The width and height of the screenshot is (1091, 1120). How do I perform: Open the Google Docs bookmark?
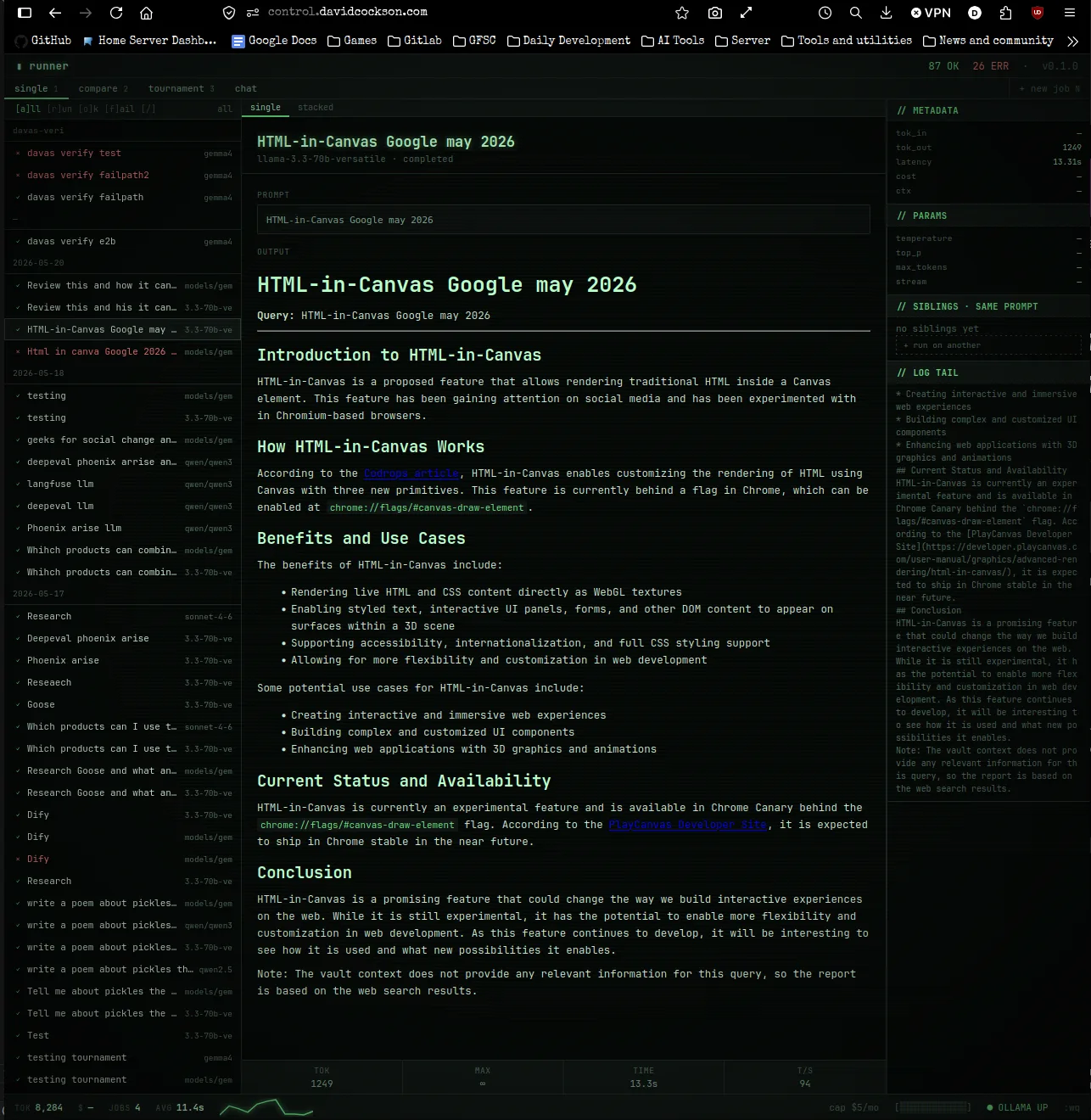[274, 41]
